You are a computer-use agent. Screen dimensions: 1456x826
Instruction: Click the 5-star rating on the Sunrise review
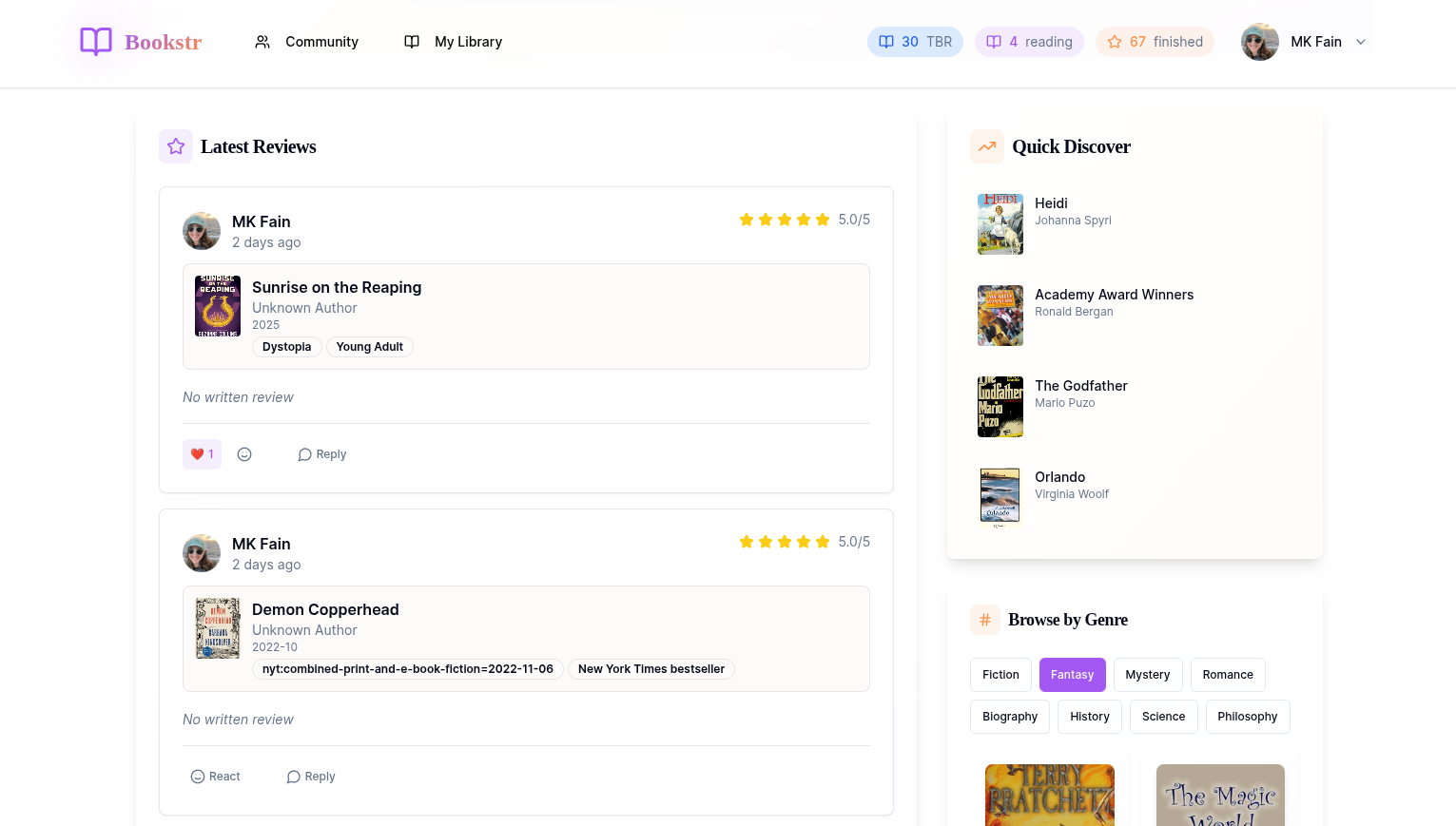pos(784,219)
